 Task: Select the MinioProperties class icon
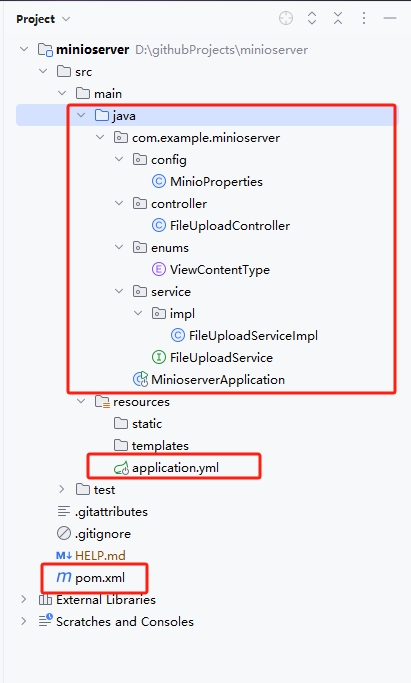[158, 181]
